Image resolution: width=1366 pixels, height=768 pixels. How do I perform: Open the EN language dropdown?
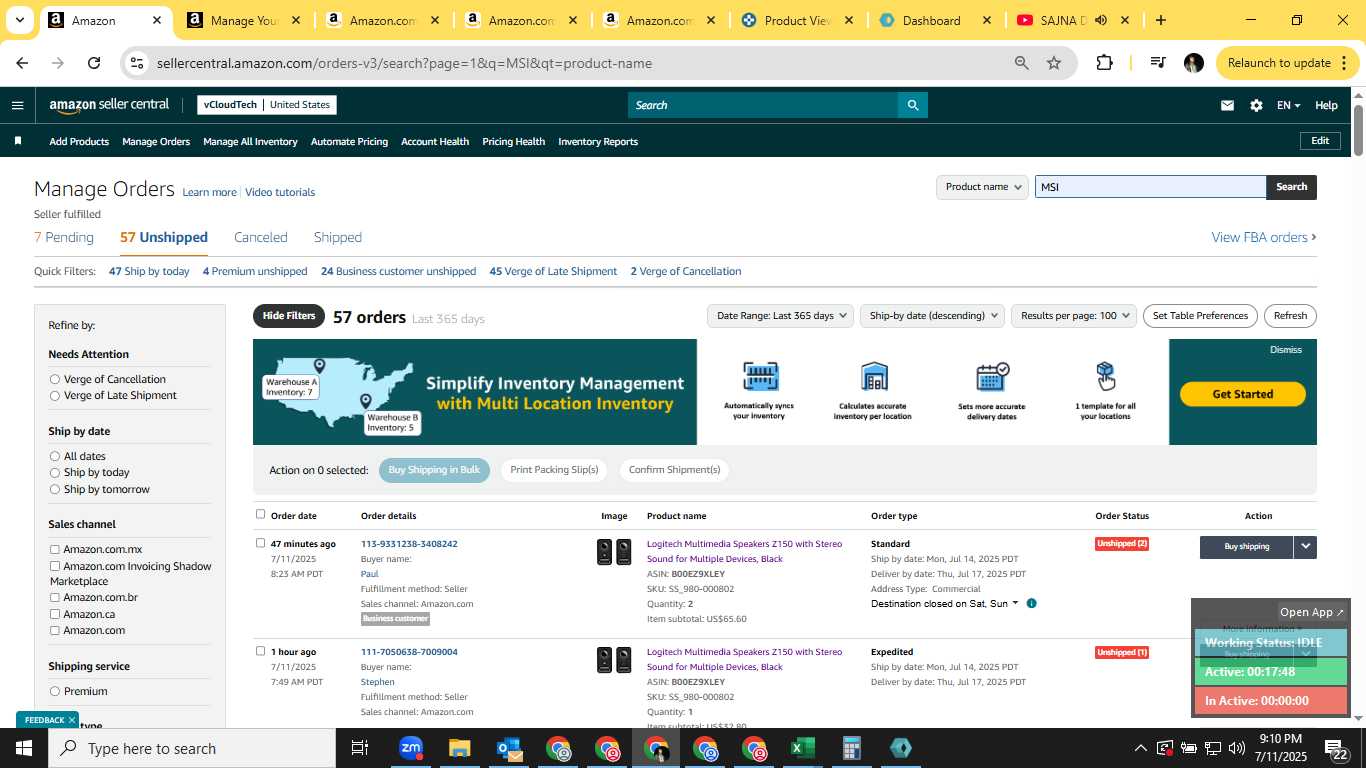coord(1288,105)
